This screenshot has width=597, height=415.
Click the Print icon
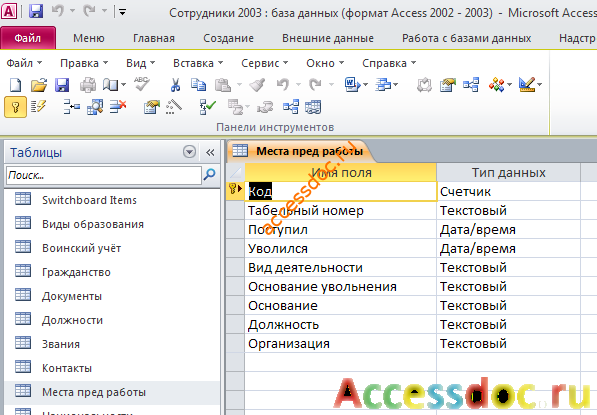click(88, 85)
